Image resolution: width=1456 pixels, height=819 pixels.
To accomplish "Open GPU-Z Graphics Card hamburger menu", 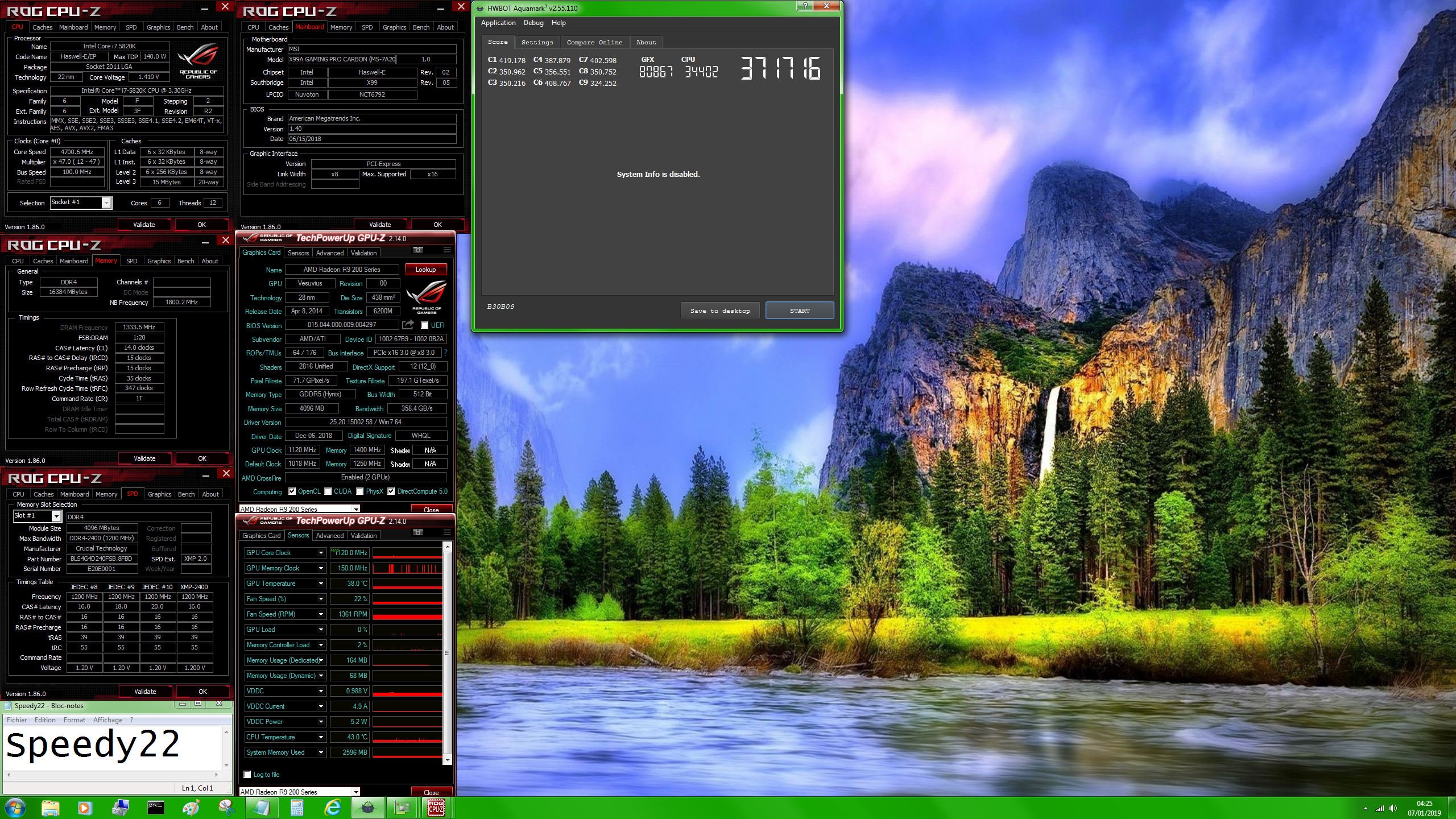I will pos(447,250).
